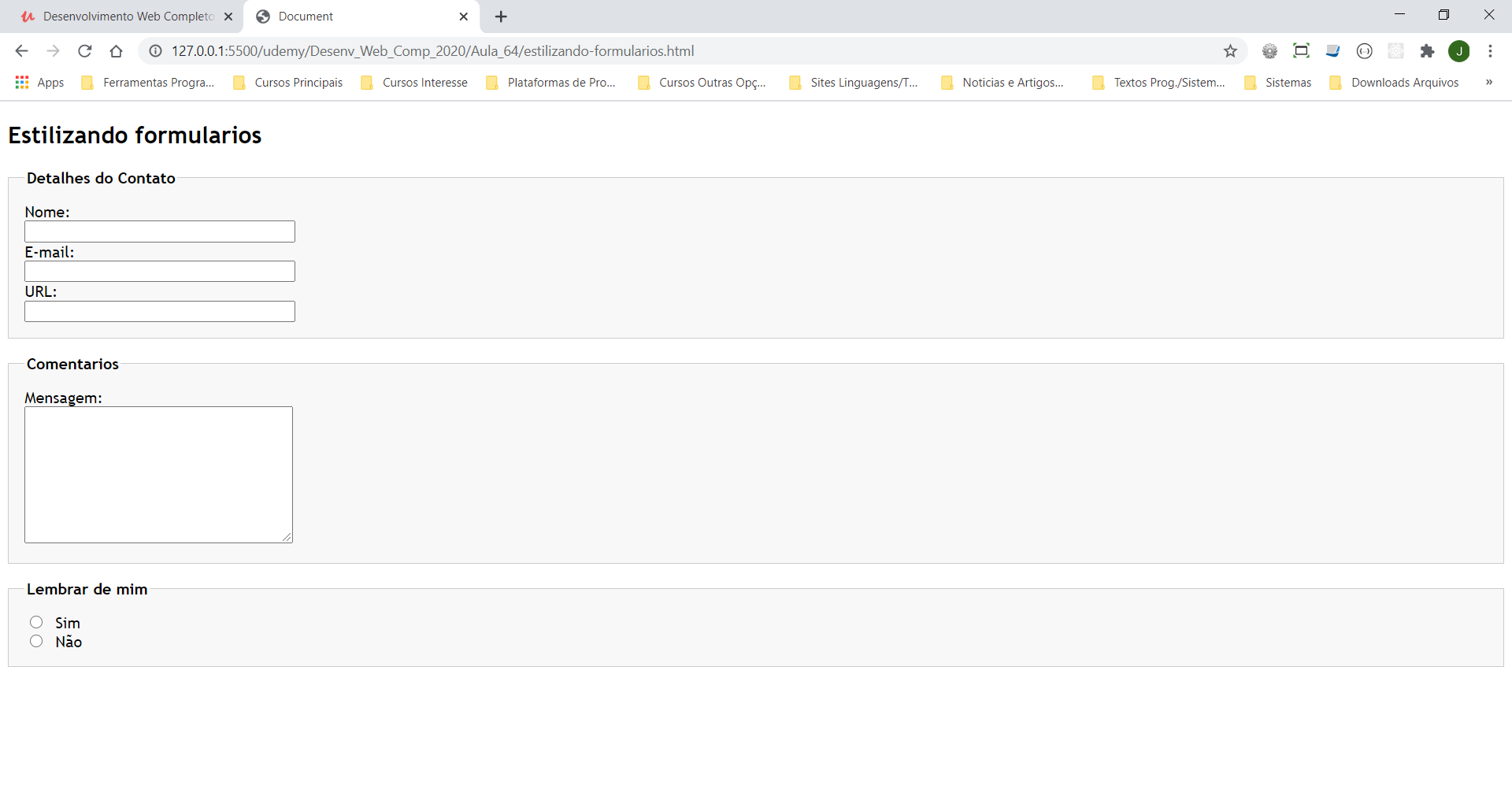
Task: Click the Estilizando formularios heading
Action: click(x=135, y=135)
